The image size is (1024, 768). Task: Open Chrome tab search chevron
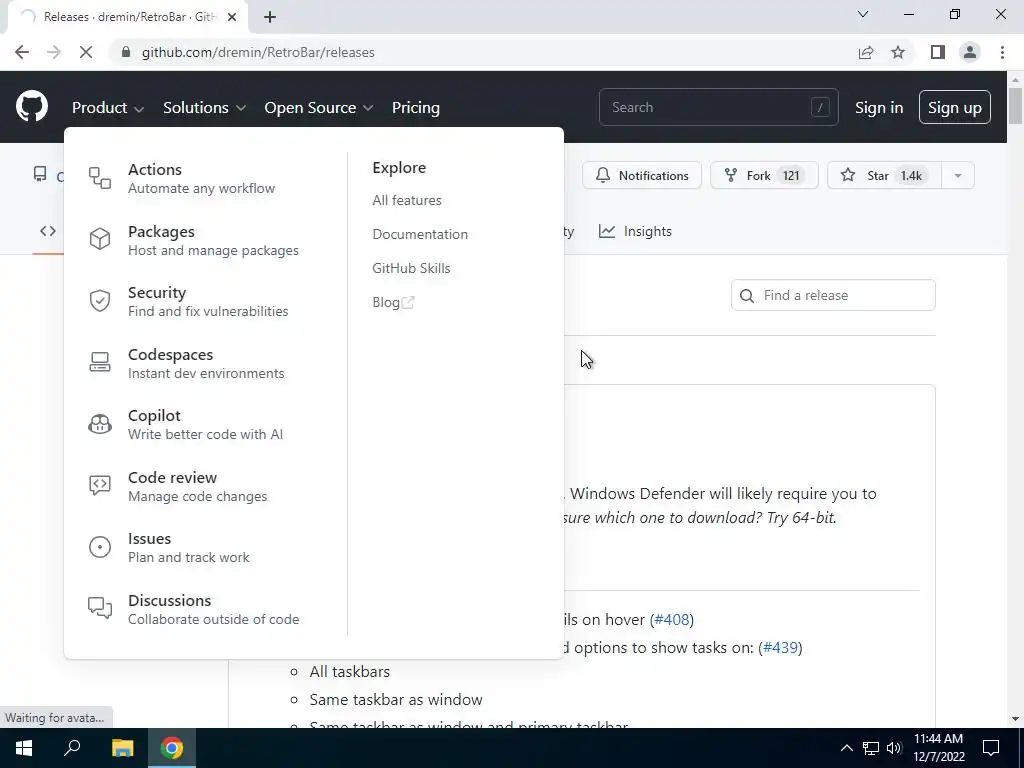click(863, 14)
